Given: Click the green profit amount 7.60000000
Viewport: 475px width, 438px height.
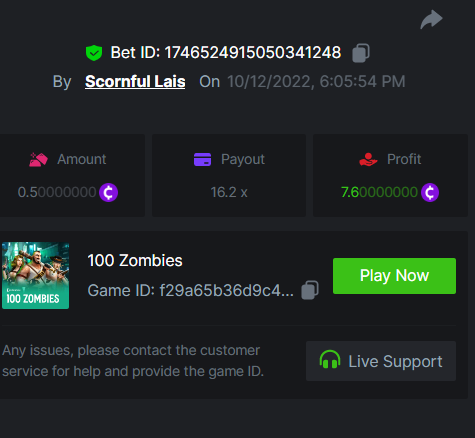Looking at the screenshot, I should 379,192.
